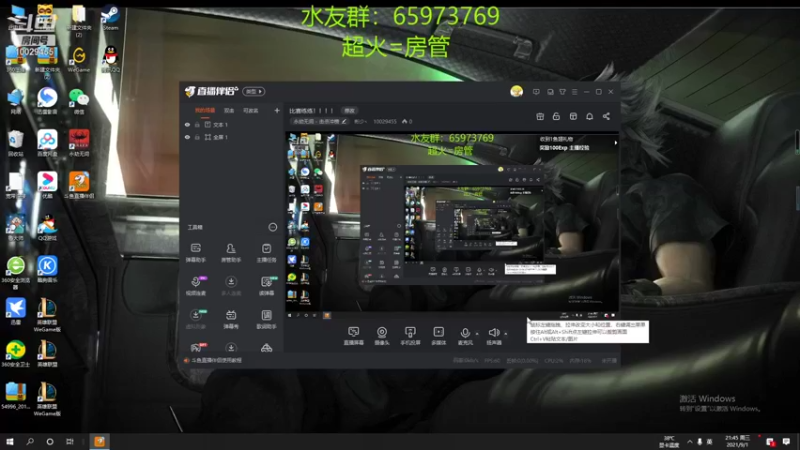Select the 文本 1 source row

point(232,124)
